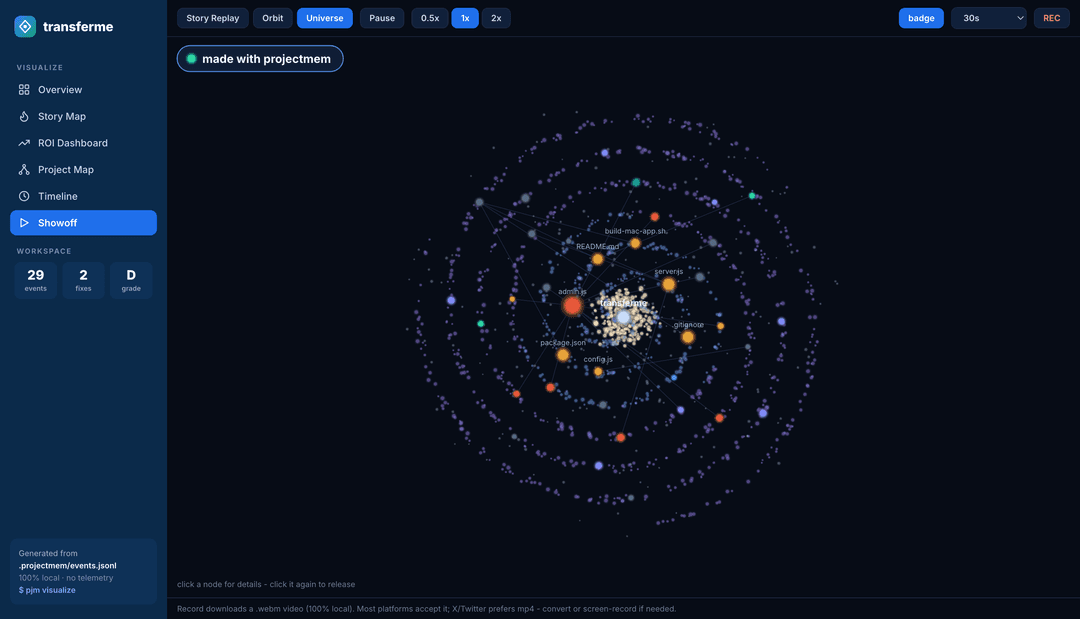Select the Showoff menu item
This screenshot has height=619, width=1080.
pyautogui.click(x=83, y=223)
